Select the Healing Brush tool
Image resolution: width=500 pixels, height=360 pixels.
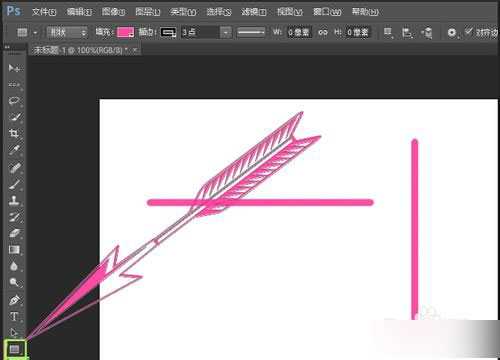point(14,167)
